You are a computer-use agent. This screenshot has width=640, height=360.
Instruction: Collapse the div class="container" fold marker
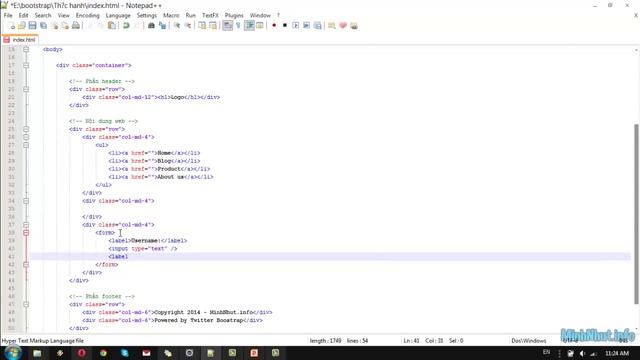pyautogui.click(x=26, y=65)
